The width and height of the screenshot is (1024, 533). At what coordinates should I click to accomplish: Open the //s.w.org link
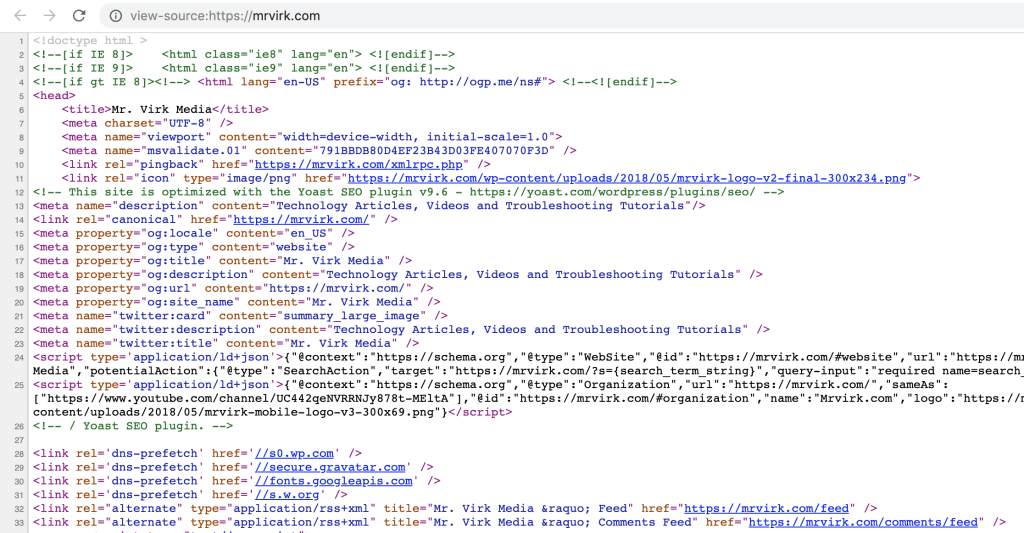287,494
